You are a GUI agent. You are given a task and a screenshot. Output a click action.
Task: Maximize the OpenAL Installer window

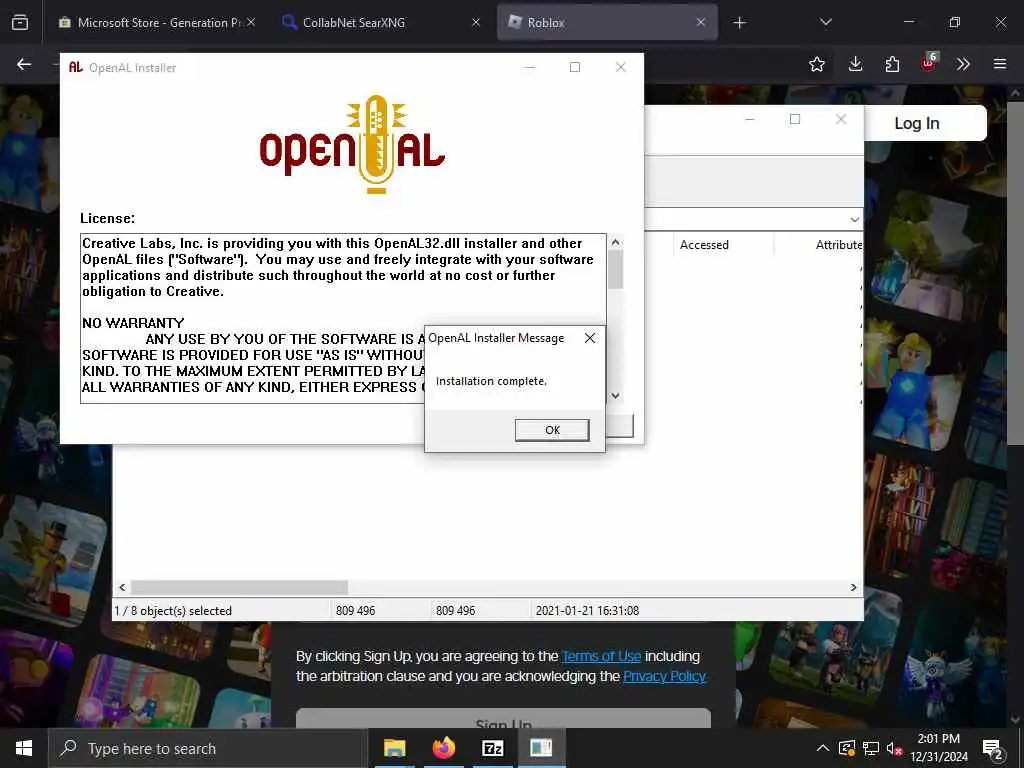click(575, 67)
